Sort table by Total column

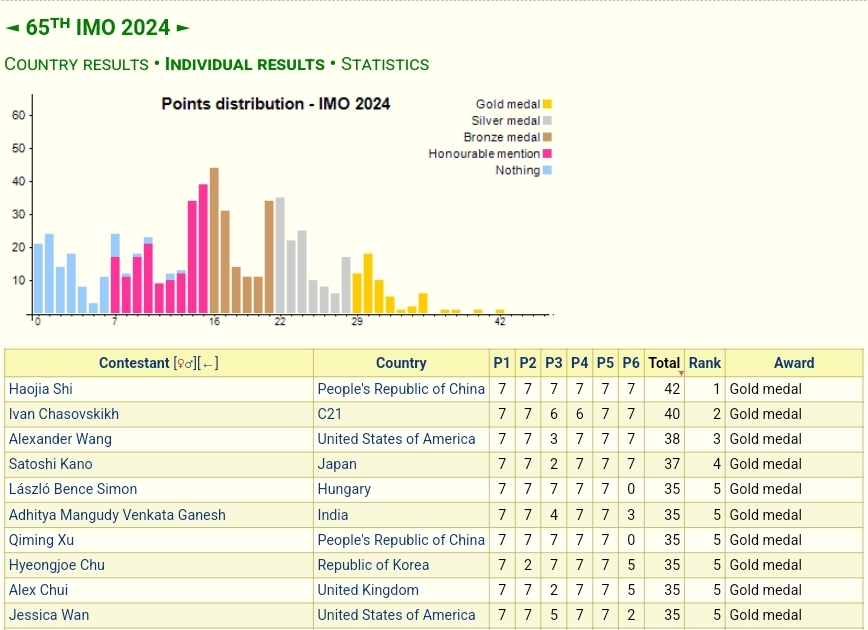(x=663, y=363)
